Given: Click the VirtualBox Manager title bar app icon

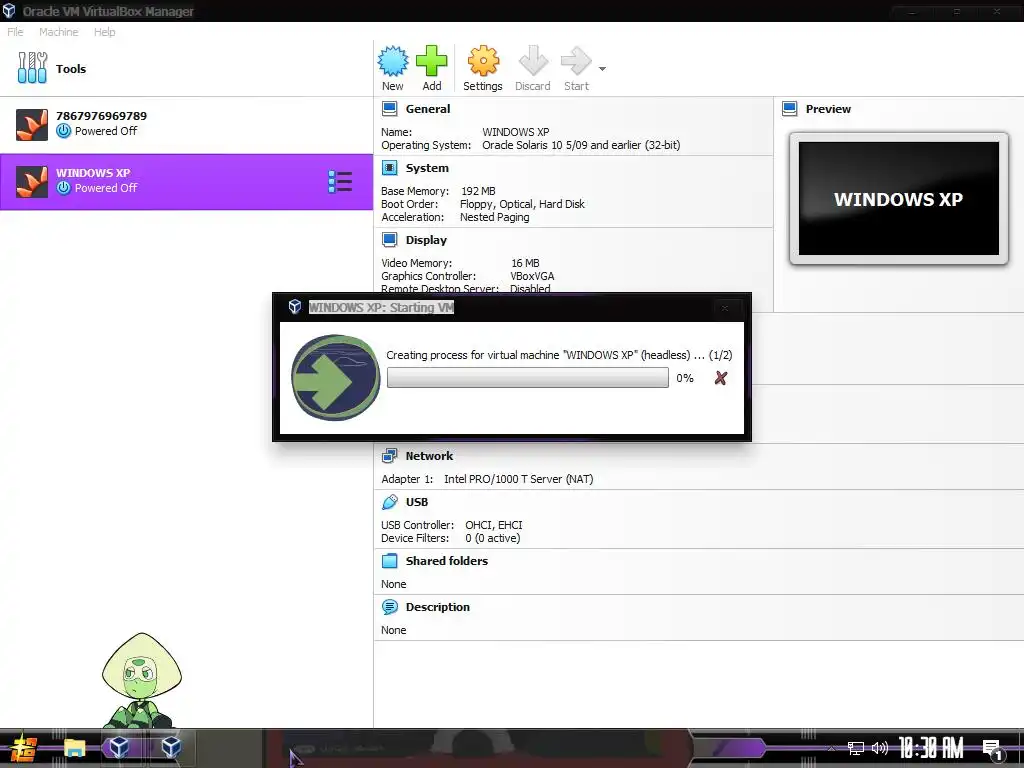Looking at the screenshot, I should [9, 11].
